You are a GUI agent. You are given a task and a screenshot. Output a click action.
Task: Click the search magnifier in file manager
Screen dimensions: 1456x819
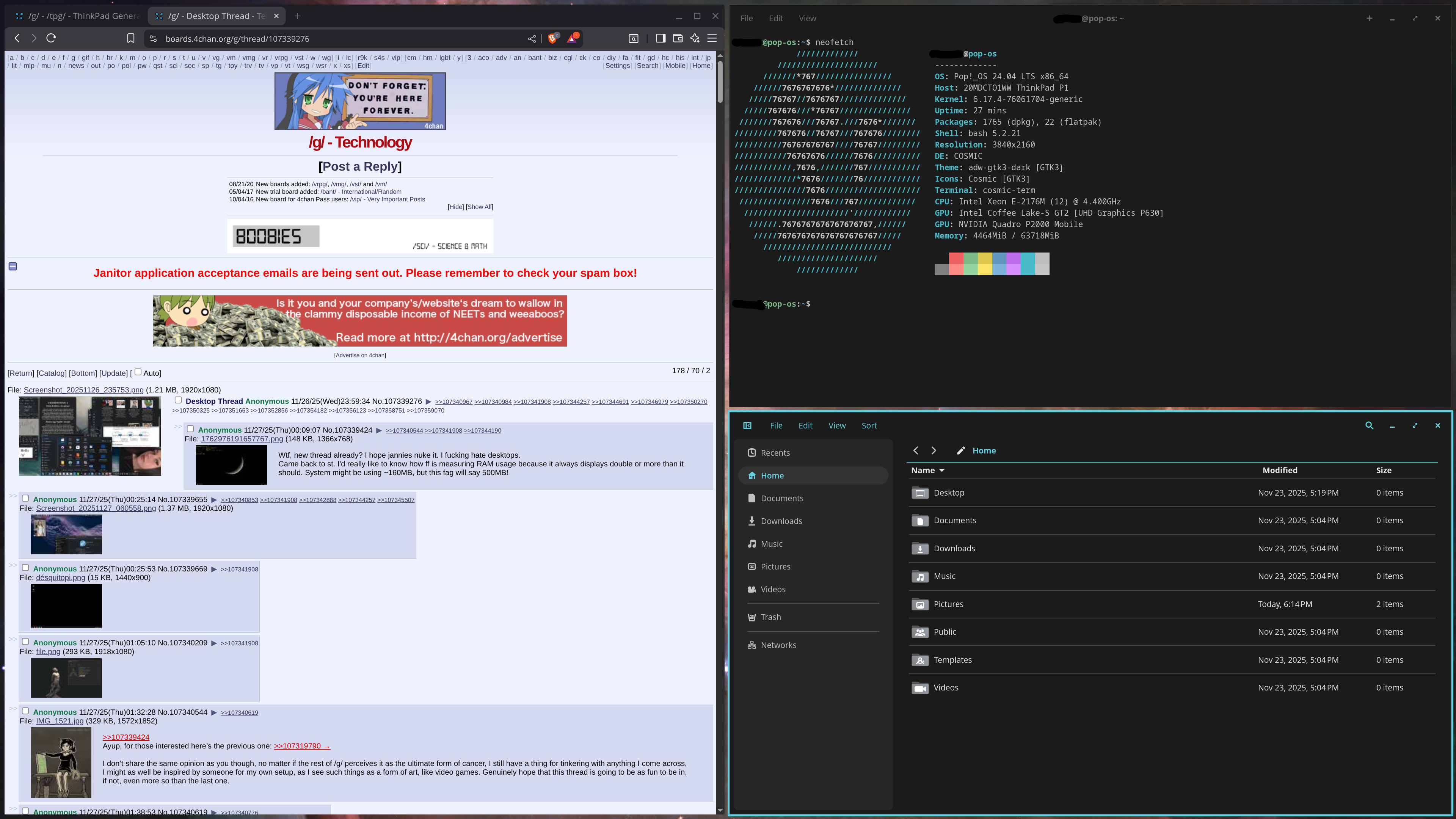click(1369, 425)
